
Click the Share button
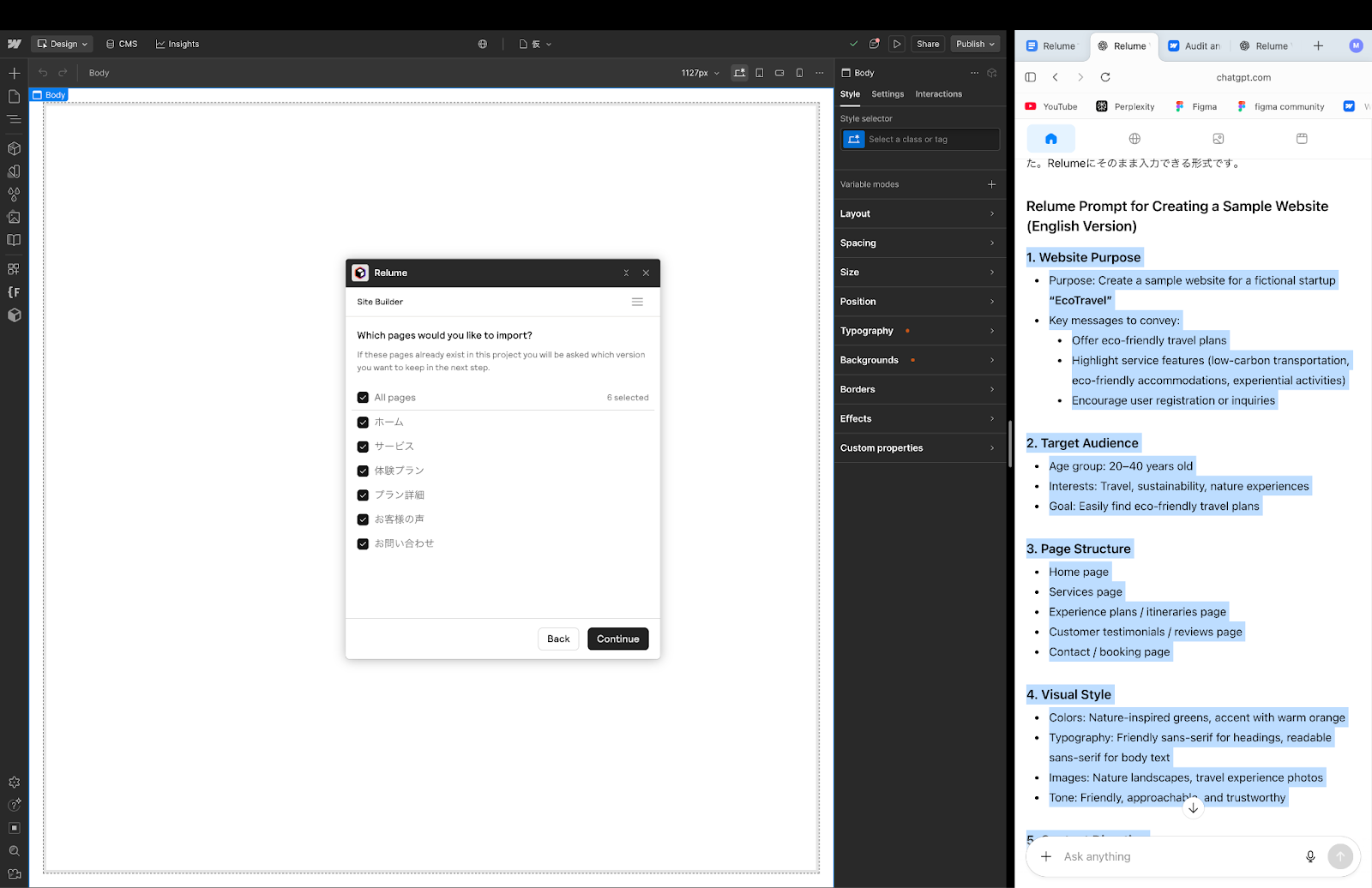point(928,44)
